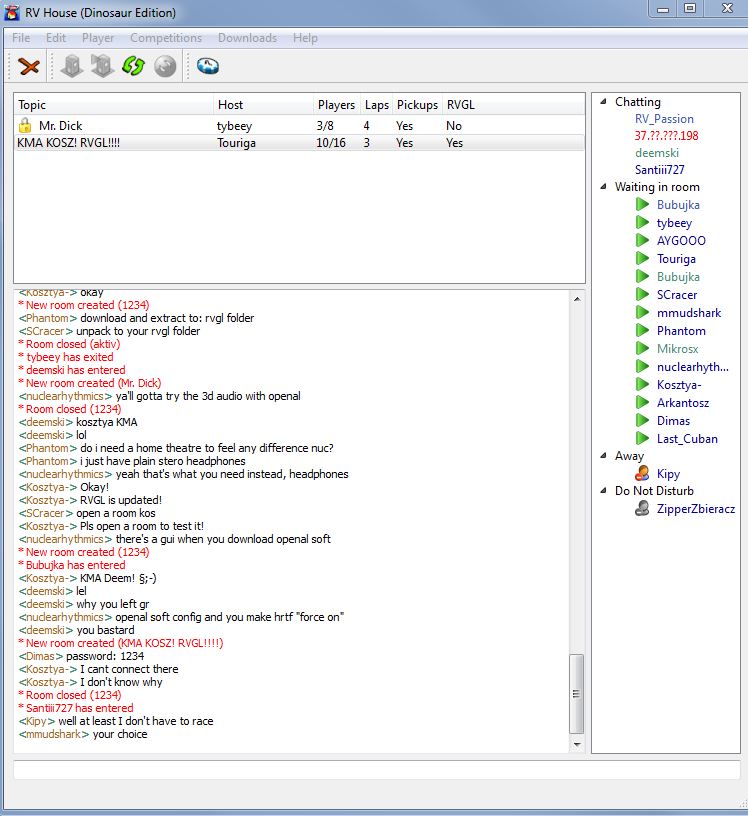Click the chat scrollbar thumb
The height and width of the screenshot is (816, 748).
coord(577,693)
